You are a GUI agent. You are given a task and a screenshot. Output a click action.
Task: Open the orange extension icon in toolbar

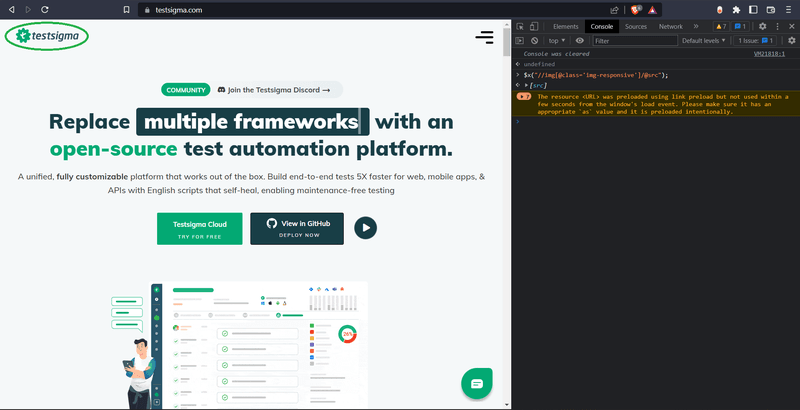tap(719, 10)
